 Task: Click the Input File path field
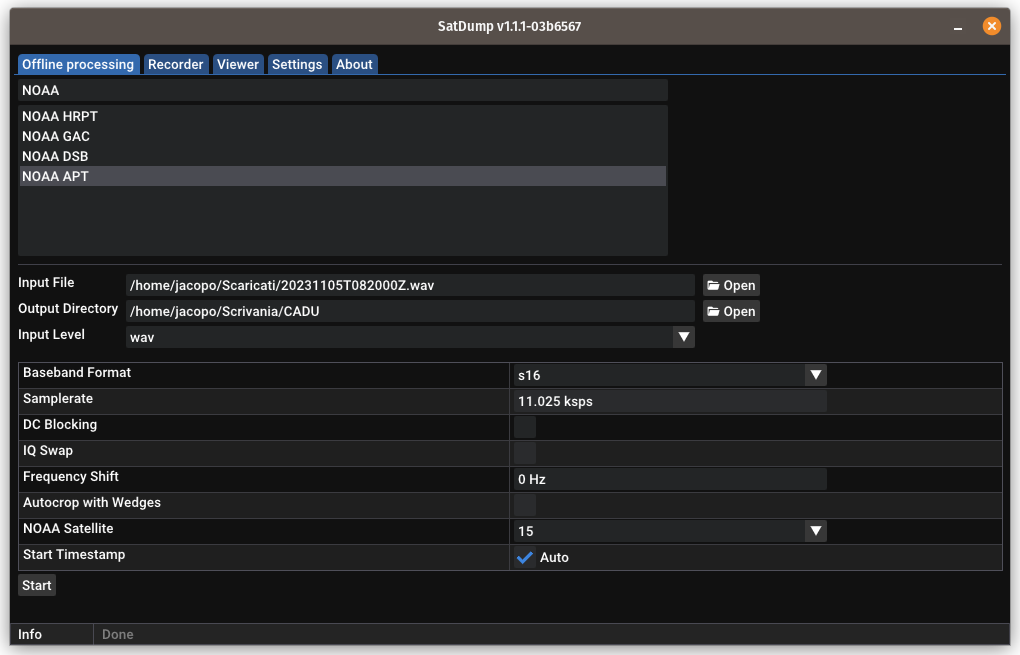tap(410, 286)
